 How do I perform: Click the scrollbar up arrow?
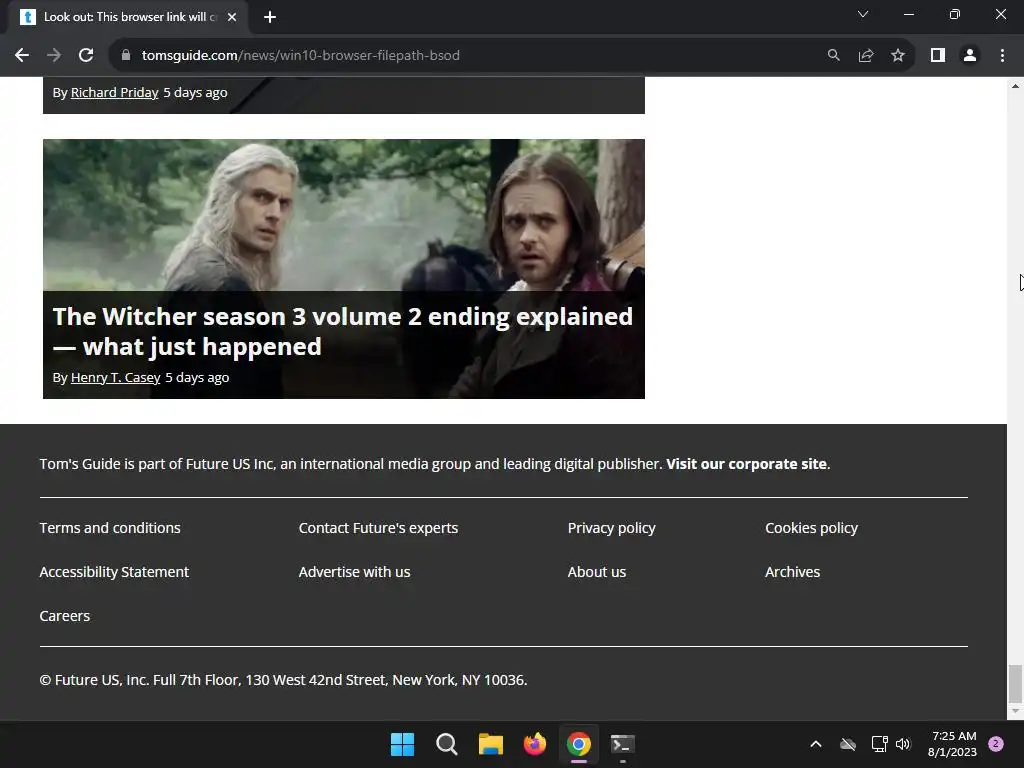pos(1015,86)
